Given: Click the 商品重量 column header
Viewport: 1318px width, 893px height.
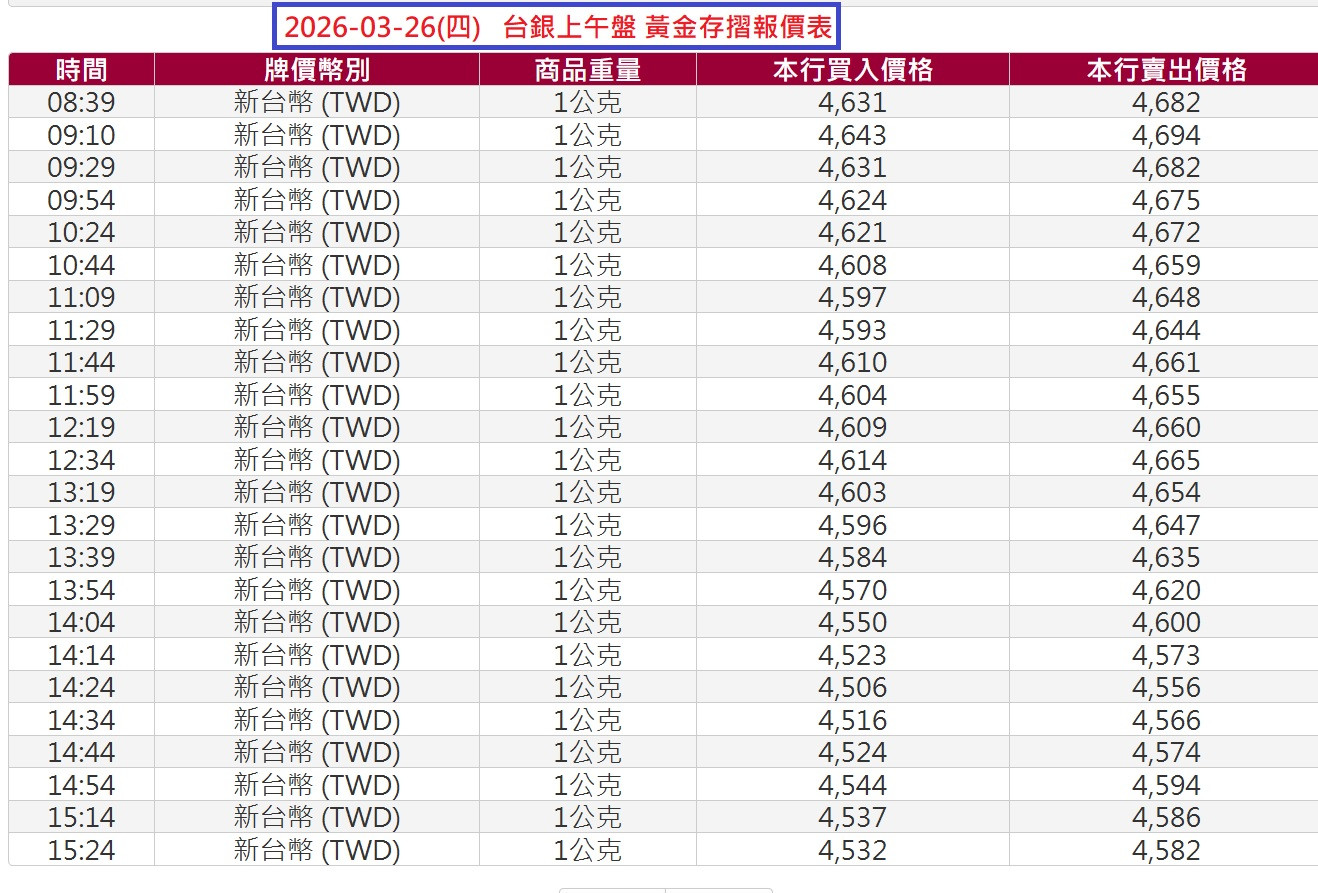Looking at the screenshot, I should click(x=588, y=70).
